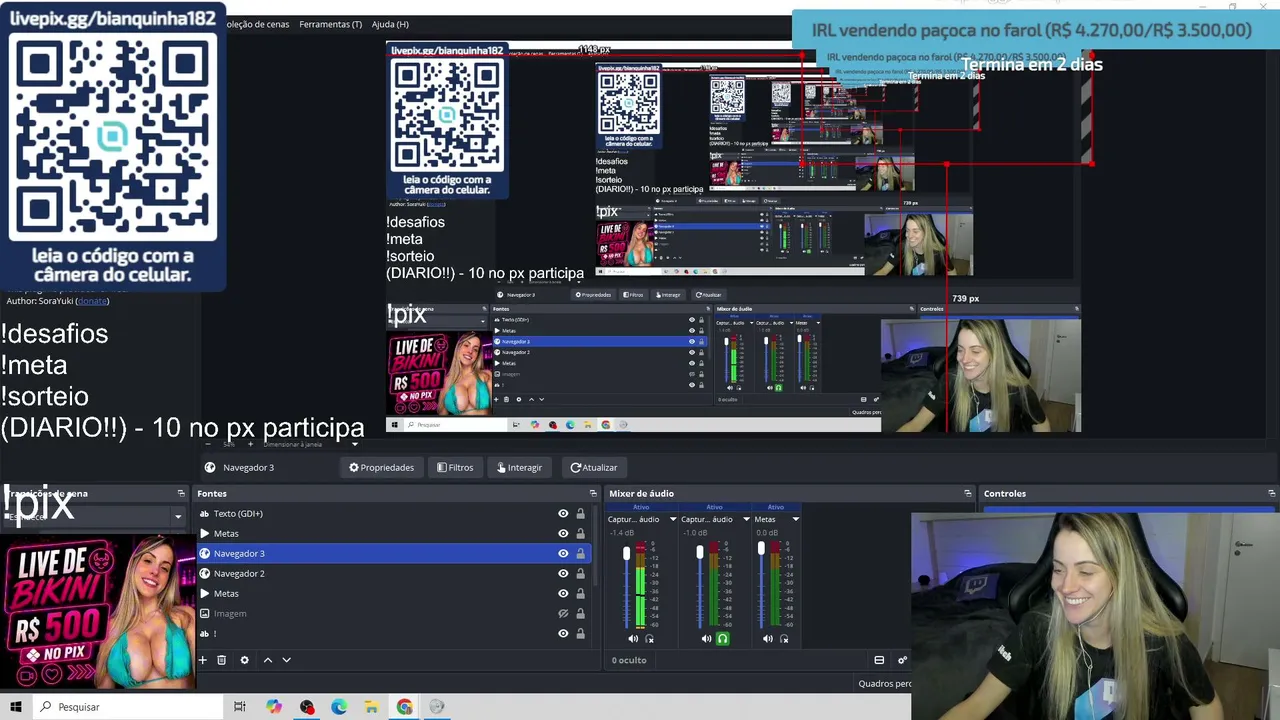Open Propriedades for Navegador 3
This screenshot has width=1280, height=720.
coord(381,467)
